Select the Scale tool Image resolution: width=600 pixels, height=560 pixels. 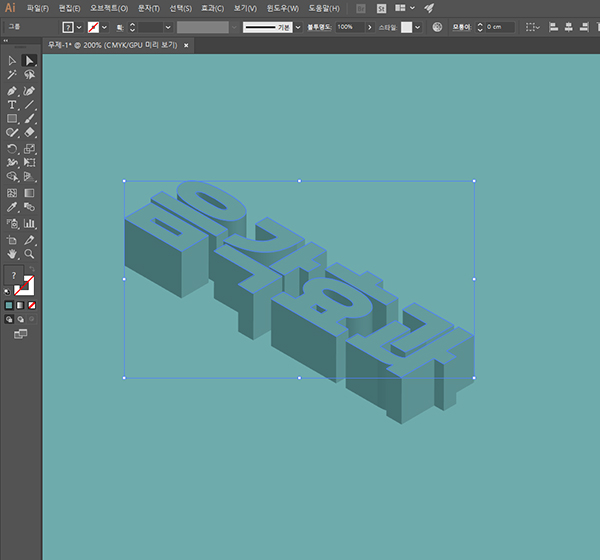pyautogui.click(x=29, y=149)
